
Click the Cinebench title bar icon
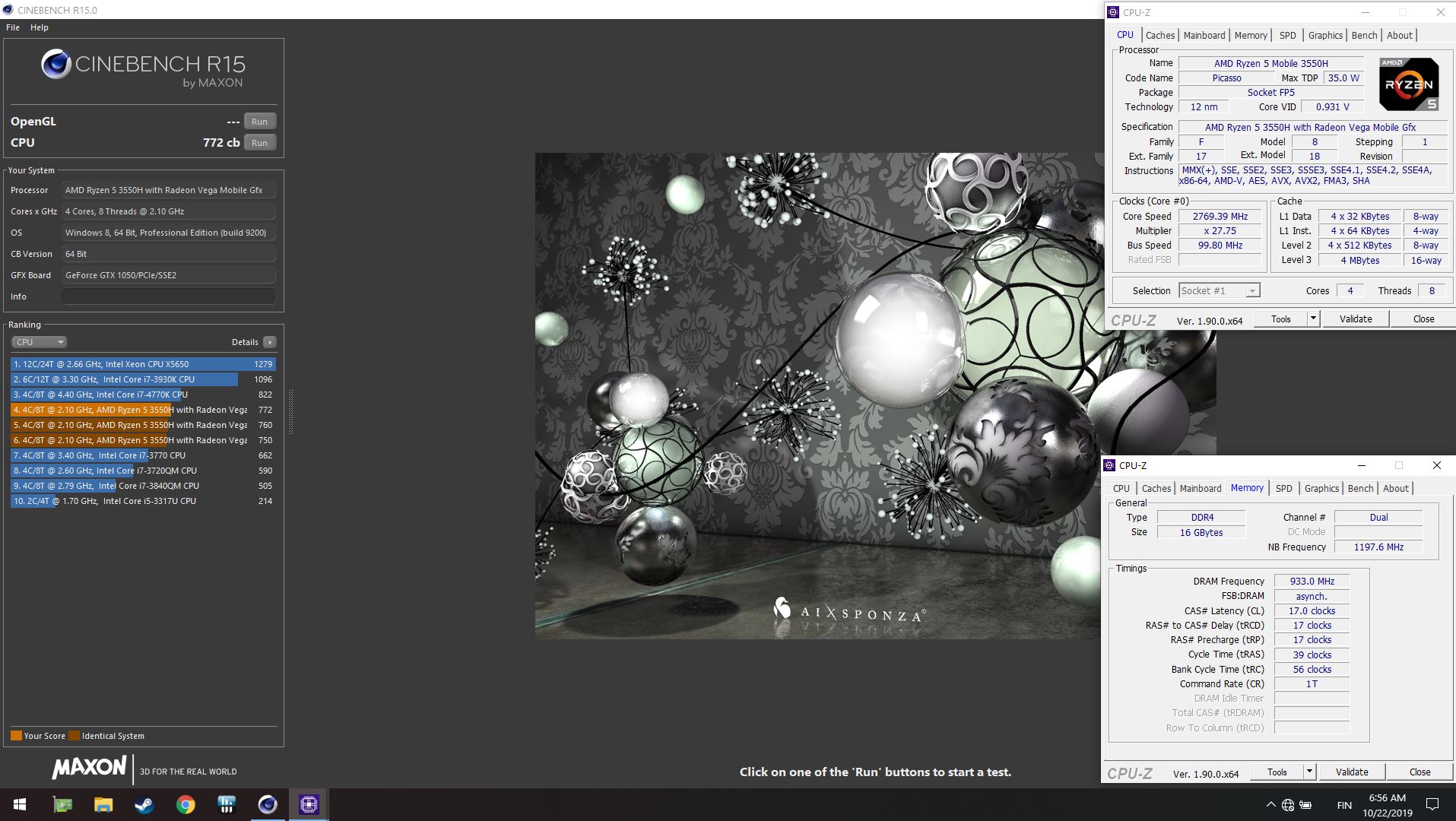click(x=8, y=10)
